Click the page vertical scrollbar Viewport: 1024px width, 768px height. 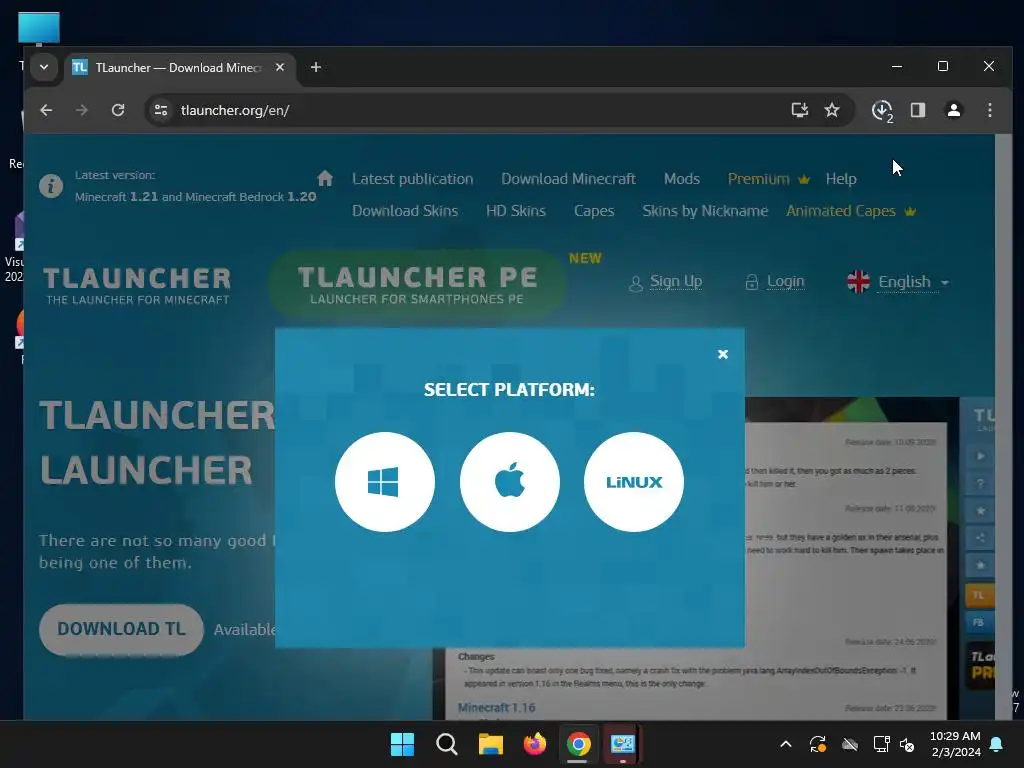1003,427
